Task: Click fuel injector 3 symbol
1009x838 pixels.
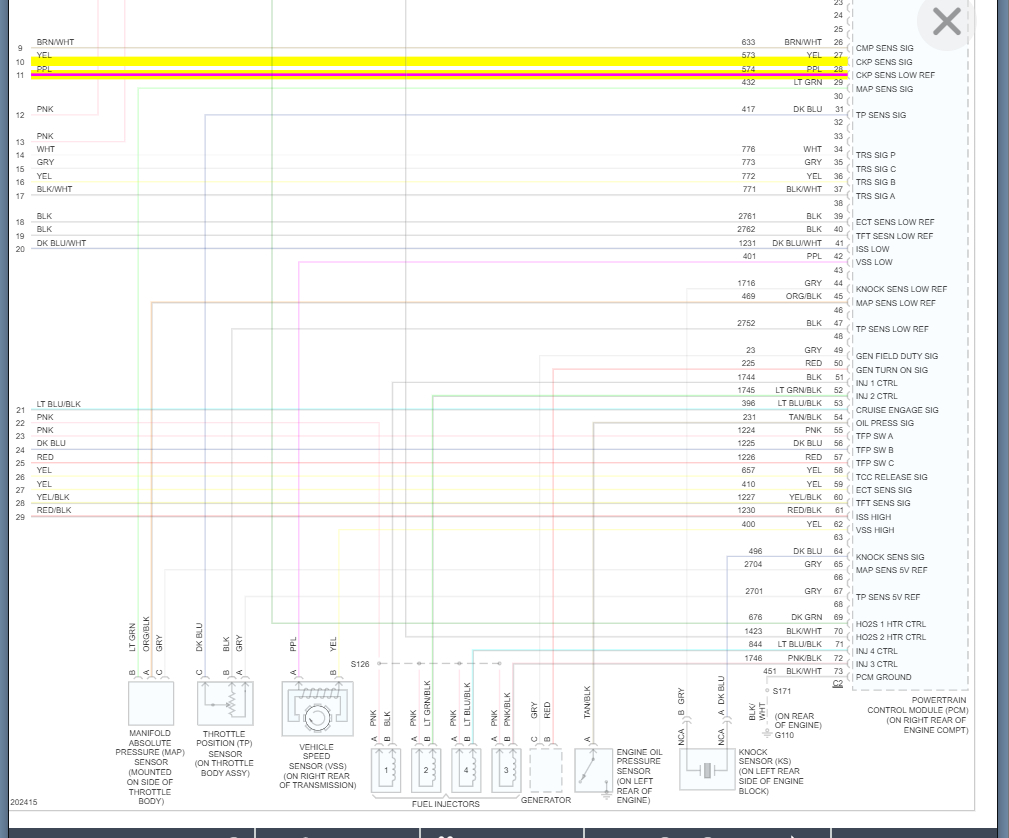Action: 506,770
